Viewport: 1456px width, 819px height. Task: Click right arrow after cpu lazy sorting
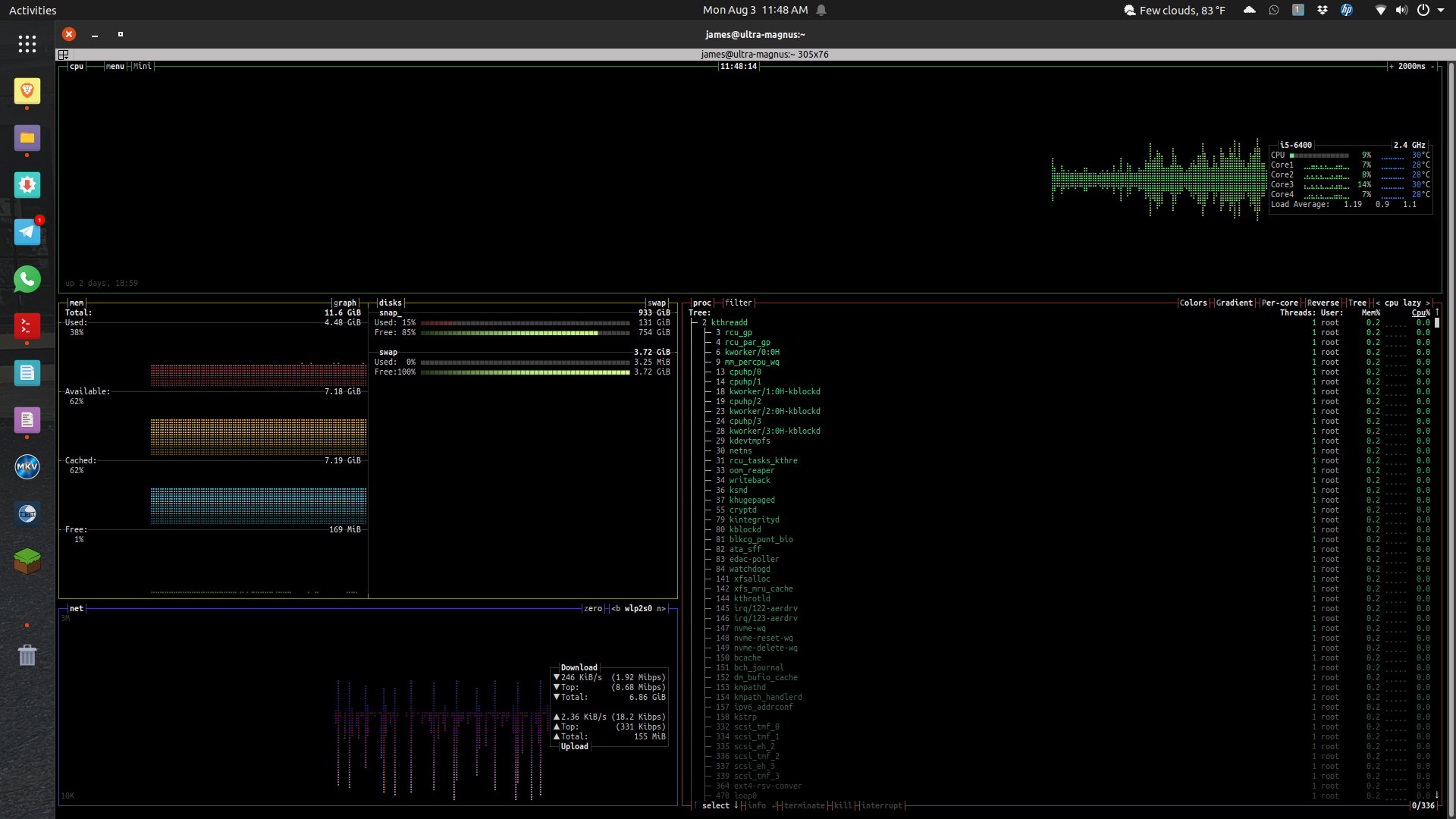coord(1428,303)
